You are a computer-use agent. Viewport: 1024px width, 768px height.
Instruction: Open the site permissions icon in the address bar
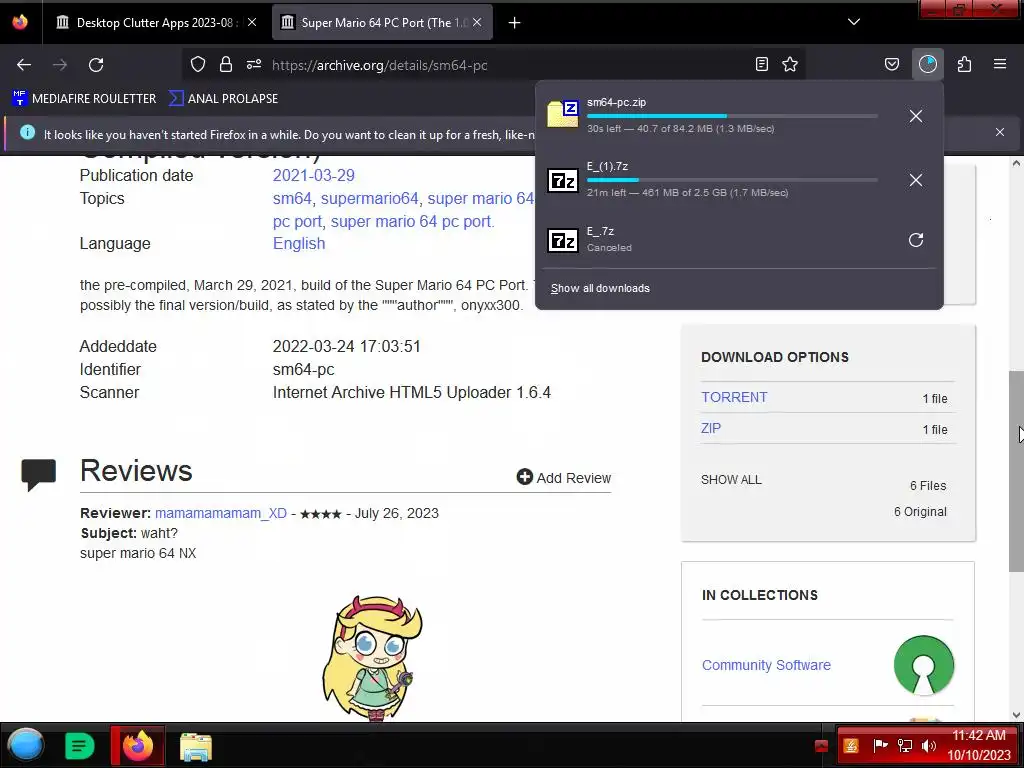point(254,64)
